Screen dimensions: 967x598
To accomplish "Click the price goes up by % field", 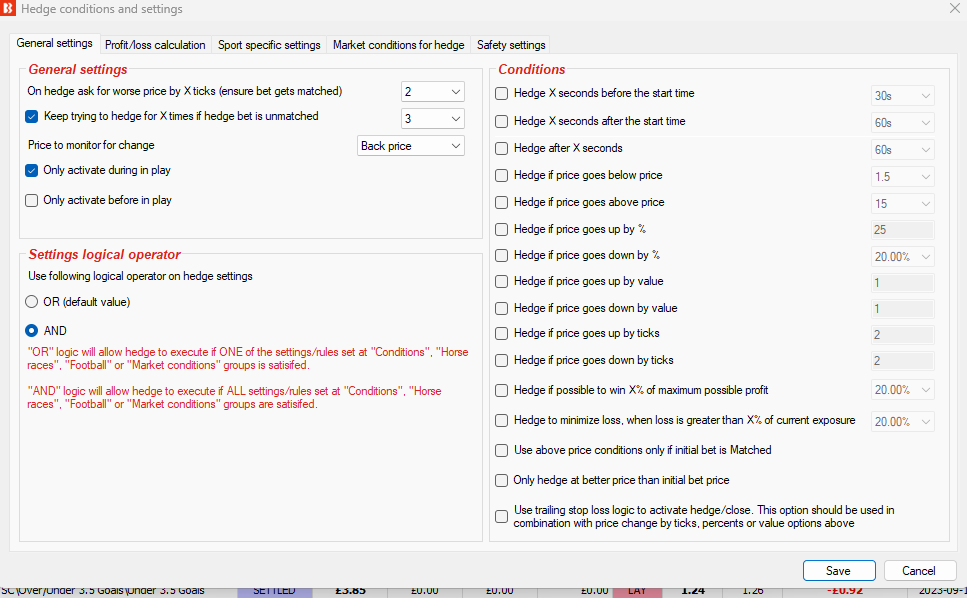I will pyautogui.click(x=902, y=230).
